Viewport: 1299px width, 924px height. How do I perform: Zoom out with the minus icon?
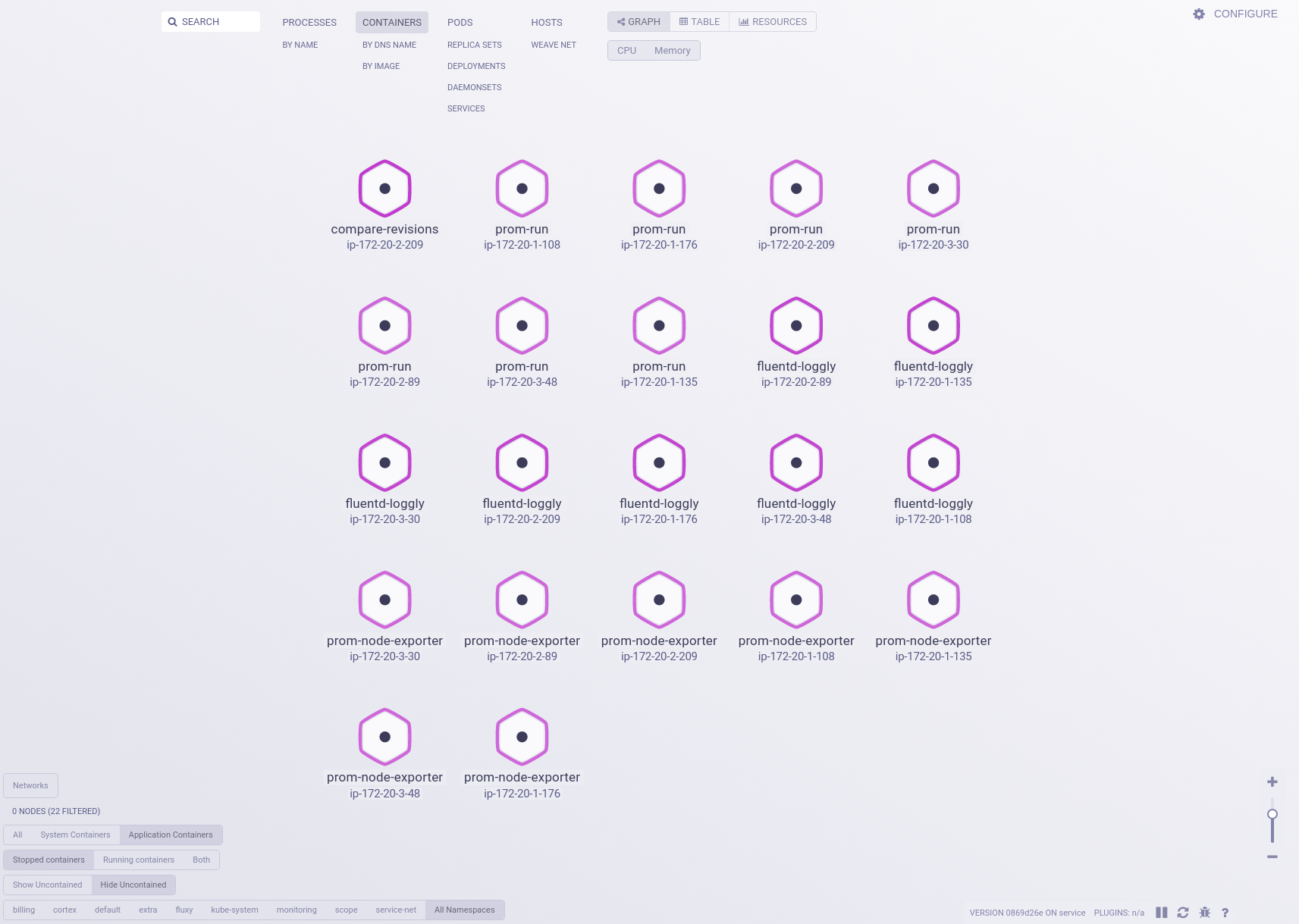coord(1272,857)
